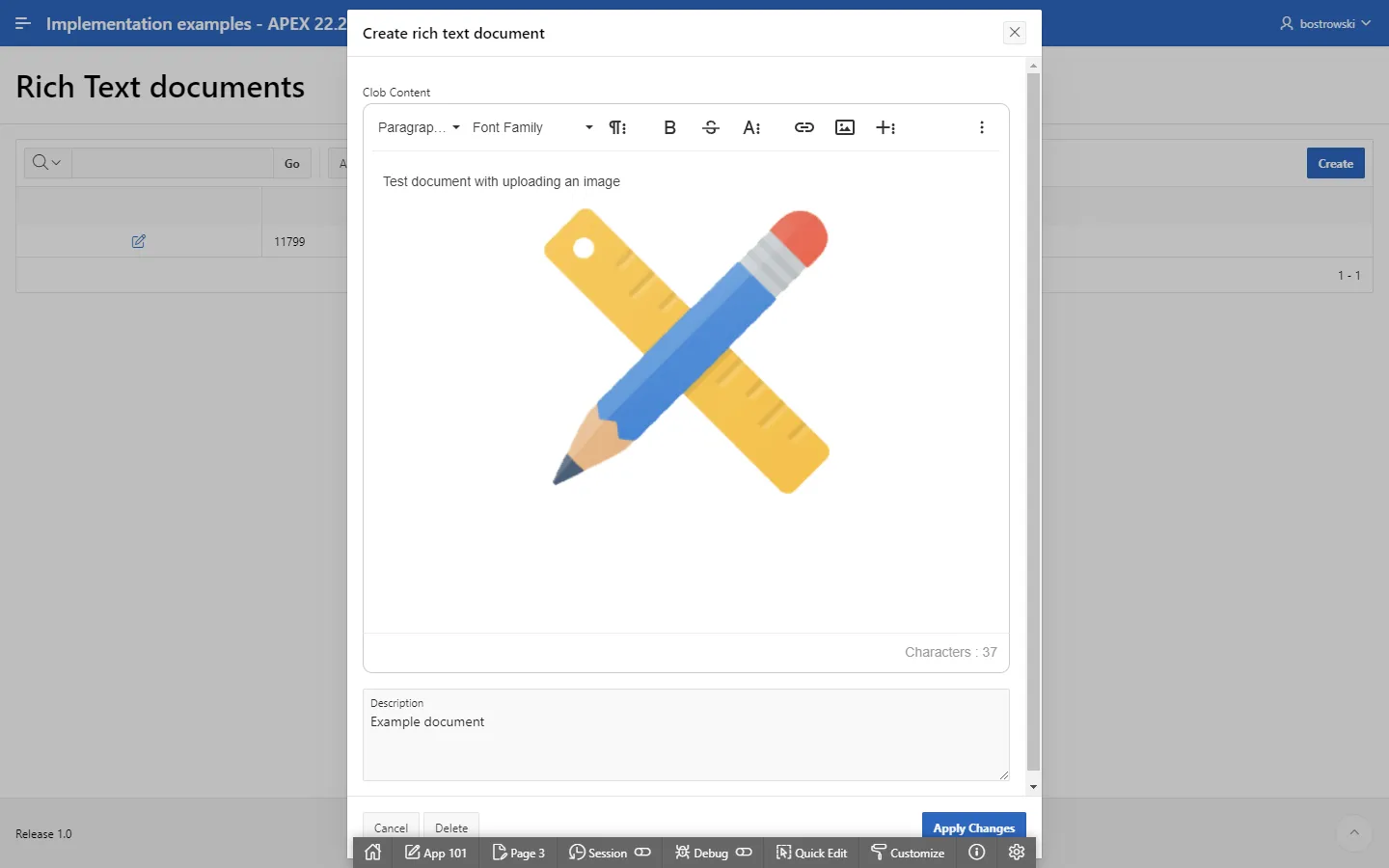Toggle the Session switch in developer toolbar
The height and width of the screenshot is (868, 1389).
(642, 853)
